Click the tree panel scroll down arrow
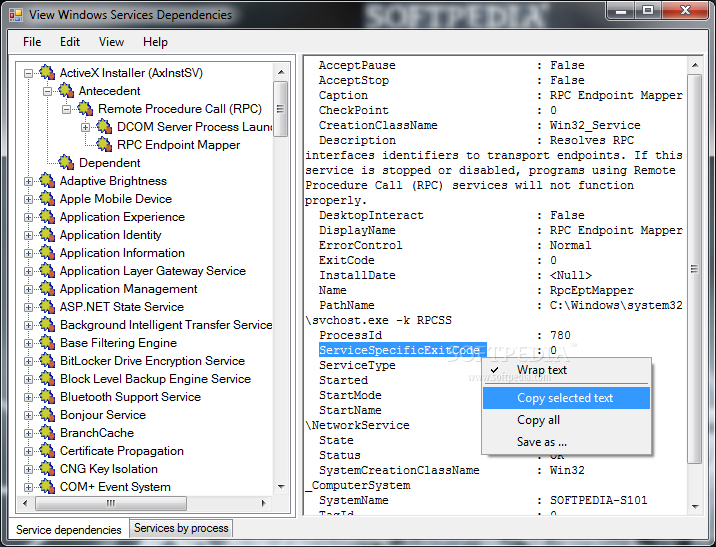Viewport: 716px width, 547px height. [x=281, y=487]
